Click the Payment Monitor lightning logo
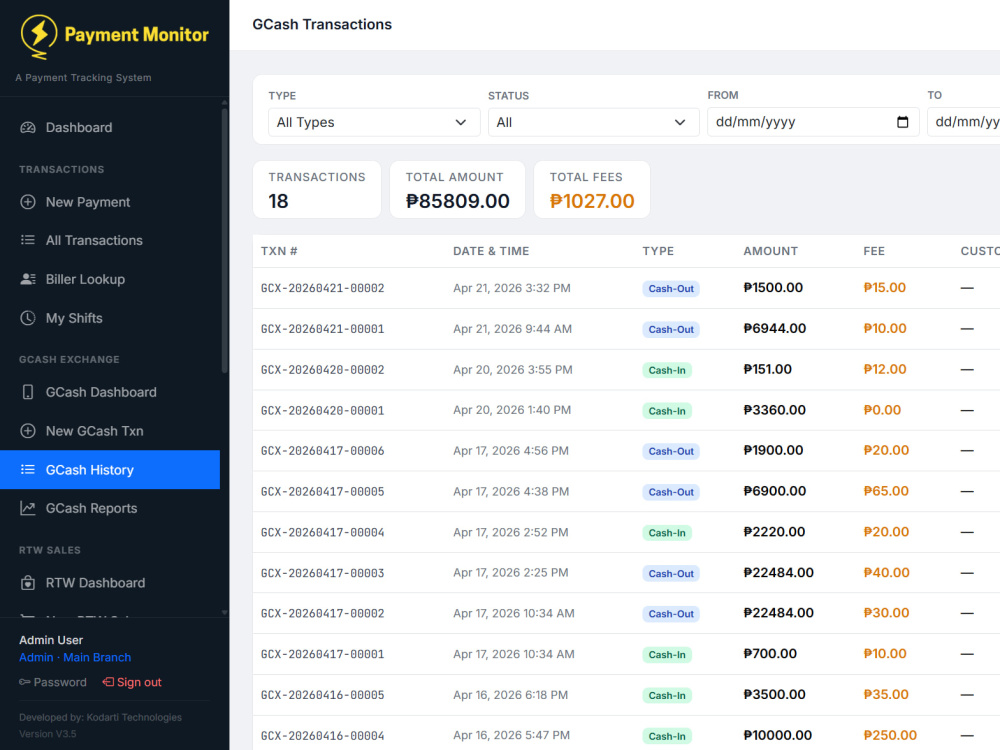 39,37
